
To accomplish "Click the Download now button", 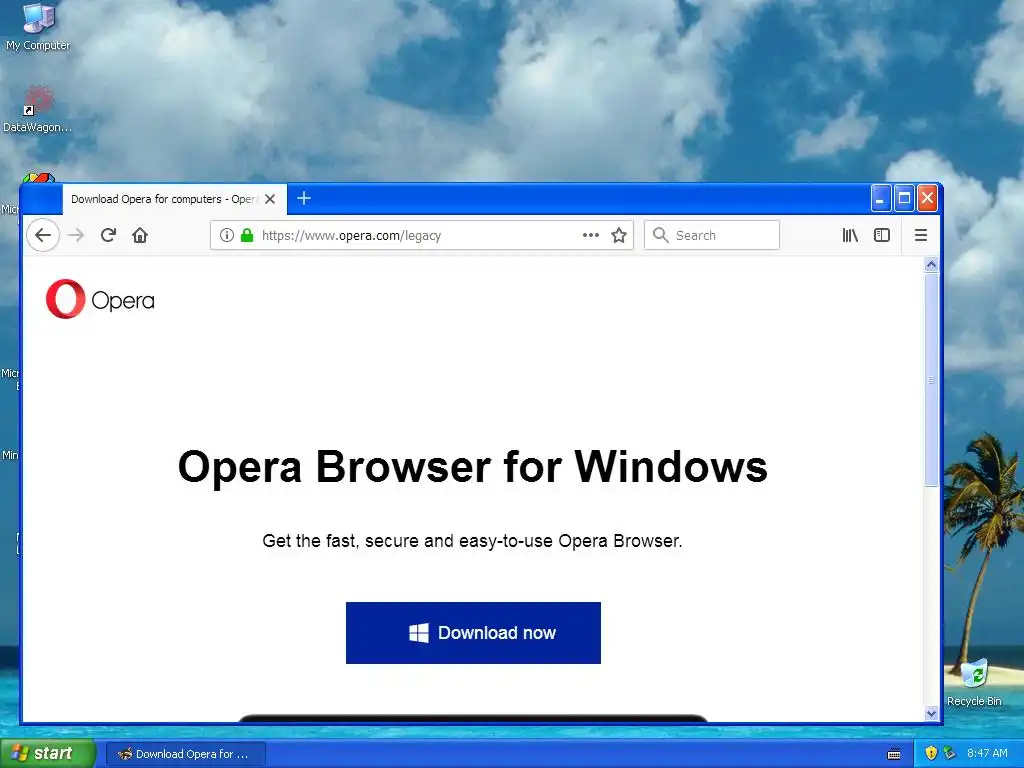I will click(x=473, y=633).
